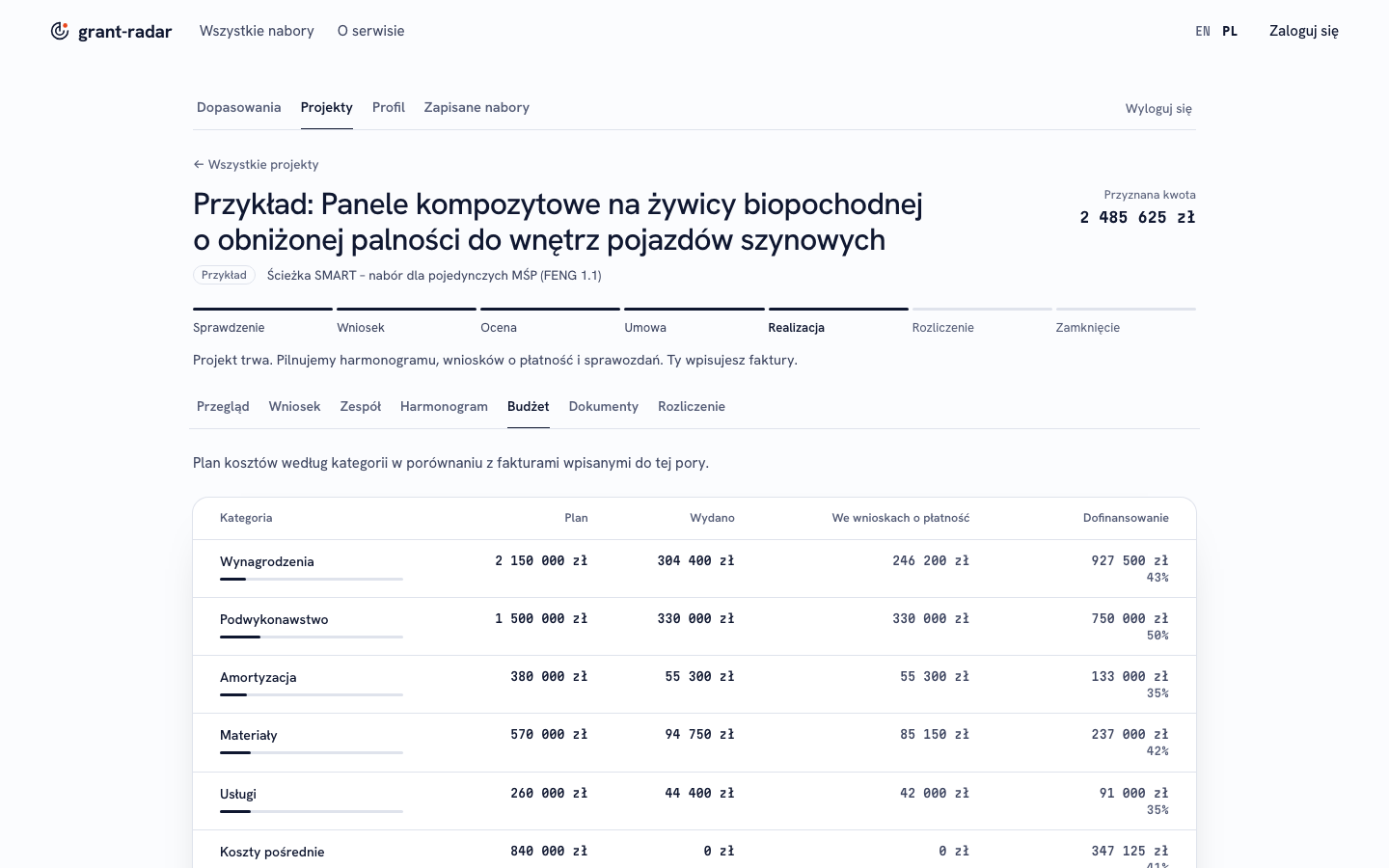
Task: Switch language to PL
Action: pos(1230,31)
